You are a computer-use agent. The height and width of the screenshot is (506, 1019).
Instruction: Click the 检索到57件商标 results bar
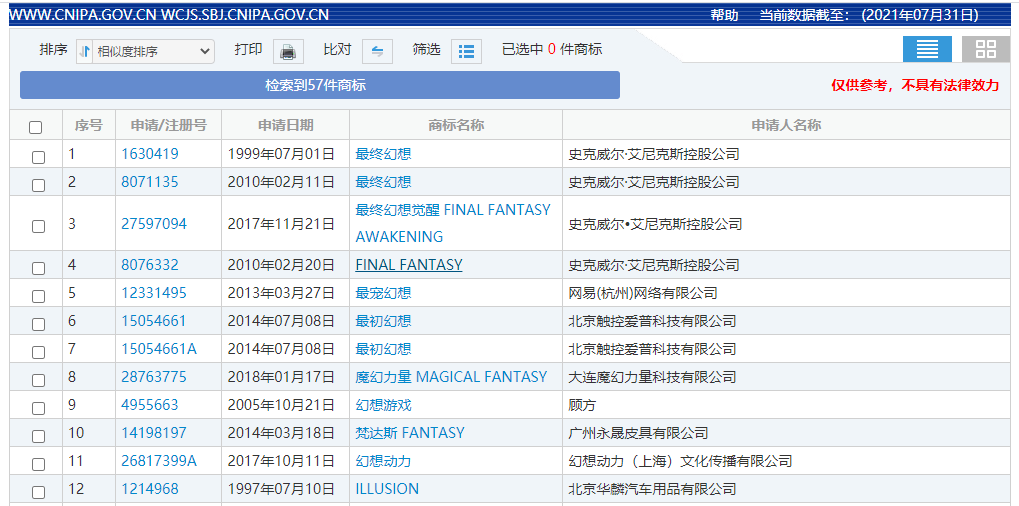coord(319,85)
